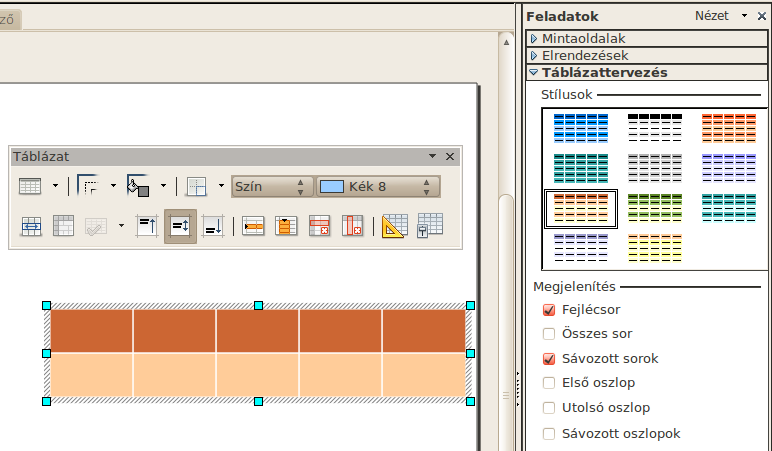The image size is (772, 451).
Task: Click the area fill paint bucket icon
Action: (138, 186)
